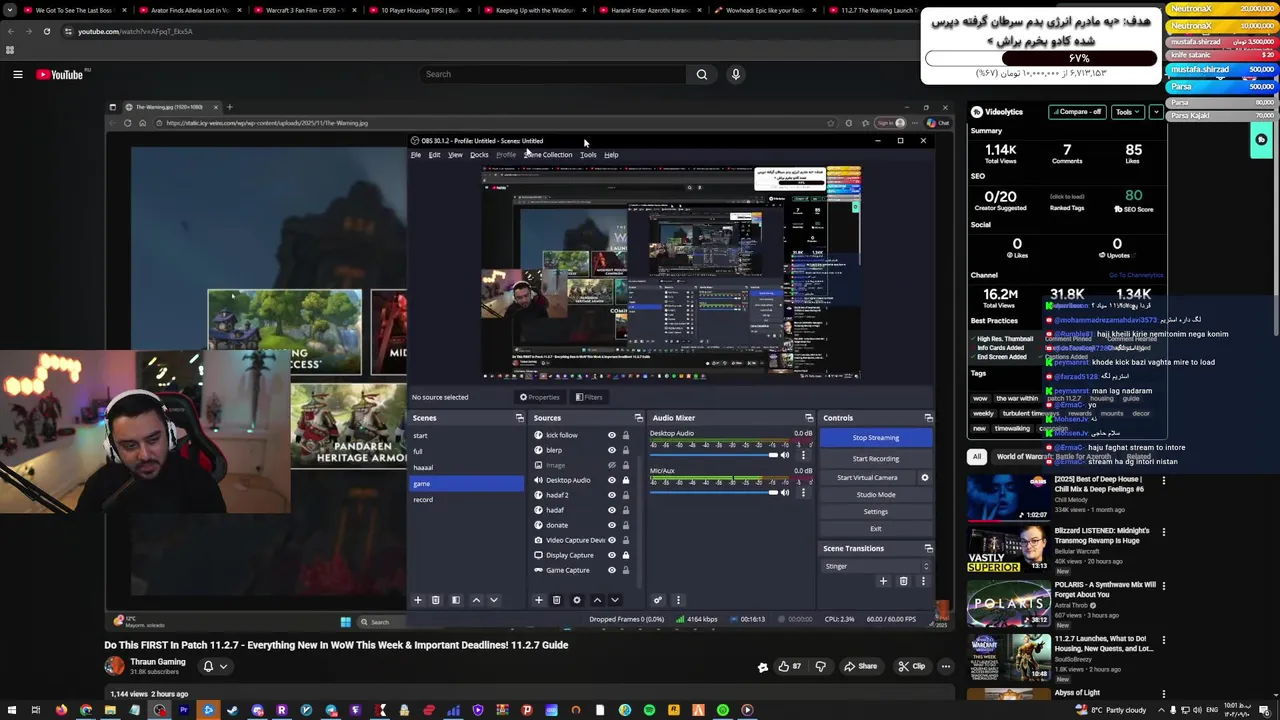Mute the Mic/Aux speaker icon
The width and height of the screenshot is (1280, 720).
(x=785, y=492)
